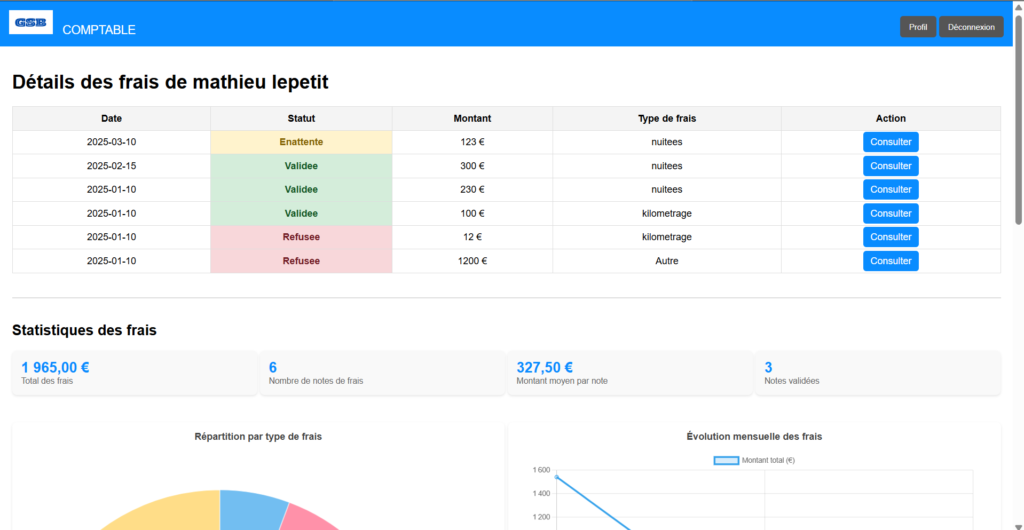This screenshot has width=1024, height=530.
Task: Select the 2025-02-15 date cell
Action: [x=112, y=166]
